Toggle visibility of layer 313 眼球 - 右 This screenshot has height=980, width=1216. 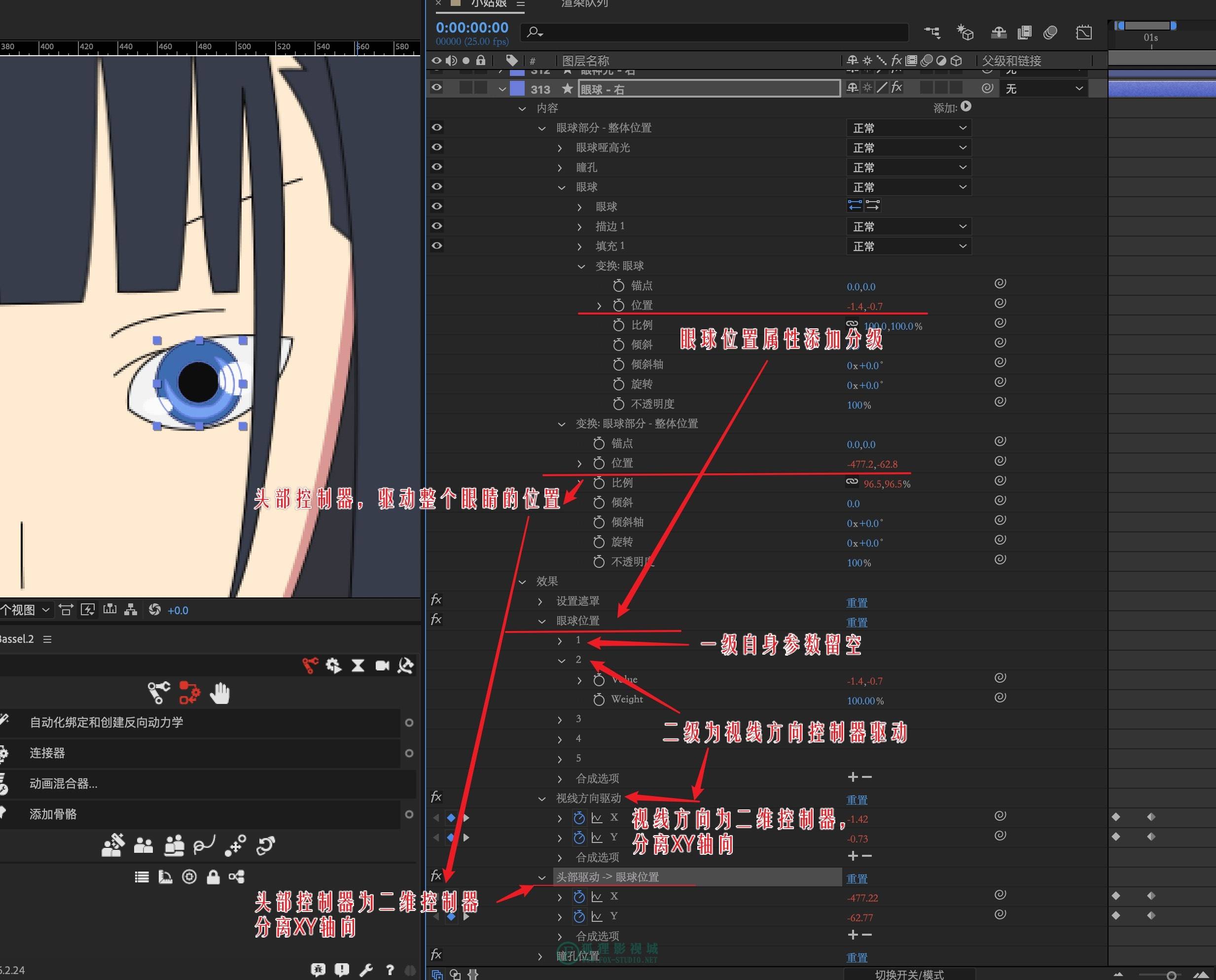coord(436,88)
